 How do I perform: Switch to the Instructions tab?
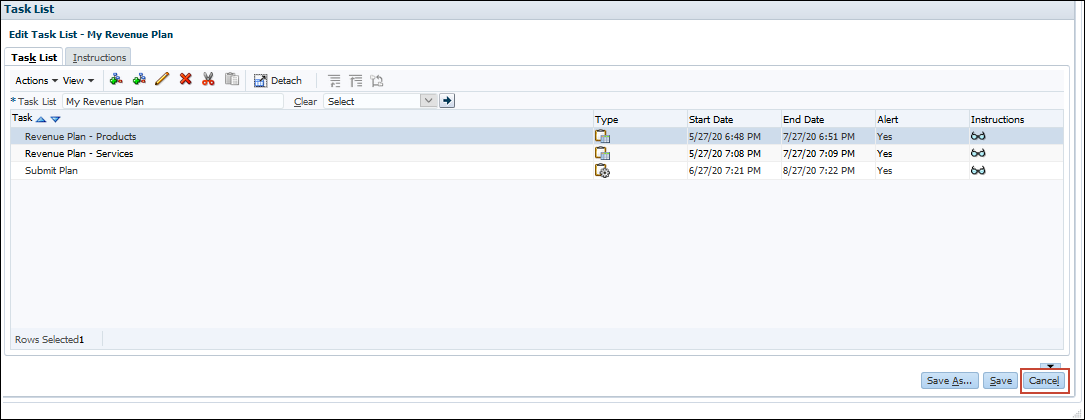(x=100, y=57)
